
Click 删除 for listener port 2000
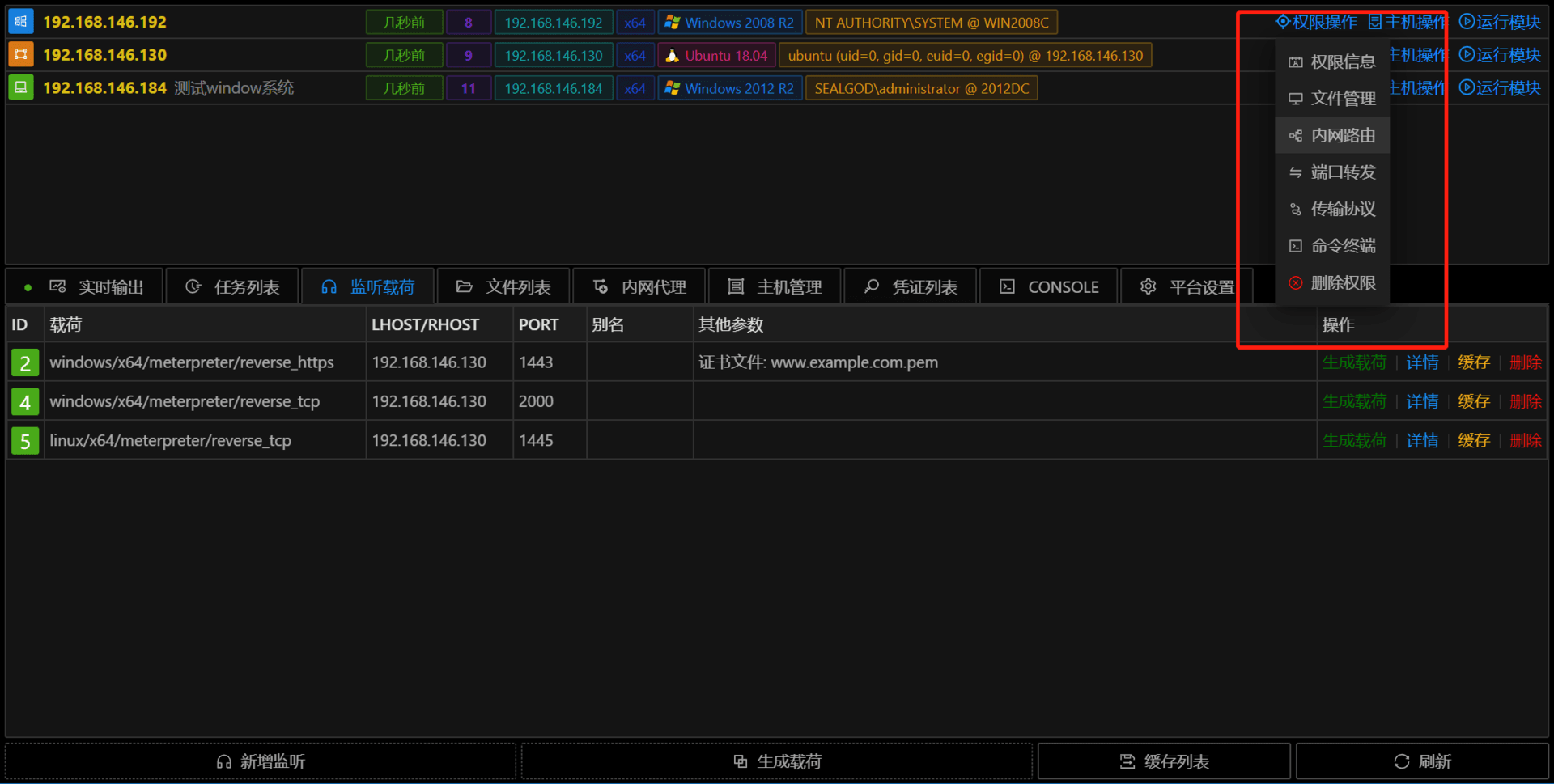(x=1526, y=401)
